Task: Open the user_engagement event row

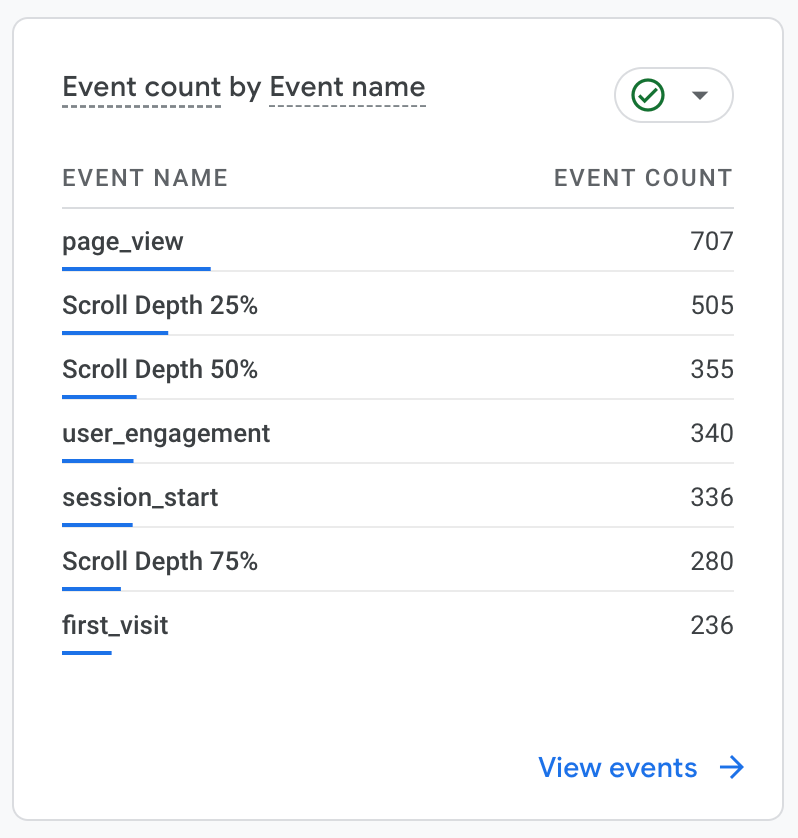Action: coord(166,434)
